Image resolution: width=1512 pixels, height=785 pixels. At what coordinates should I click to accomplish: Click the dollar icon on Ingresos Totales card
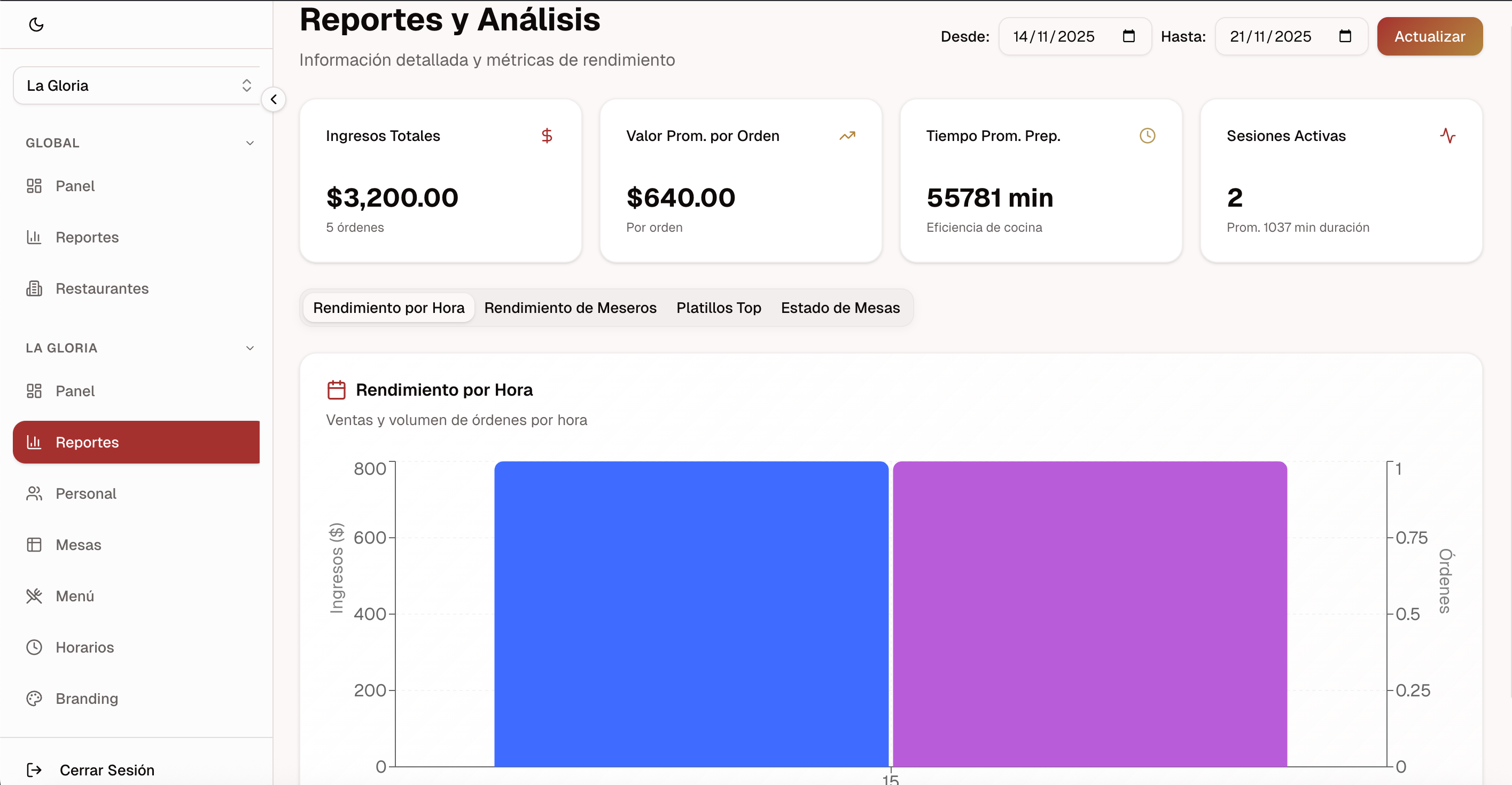(547, 136)
